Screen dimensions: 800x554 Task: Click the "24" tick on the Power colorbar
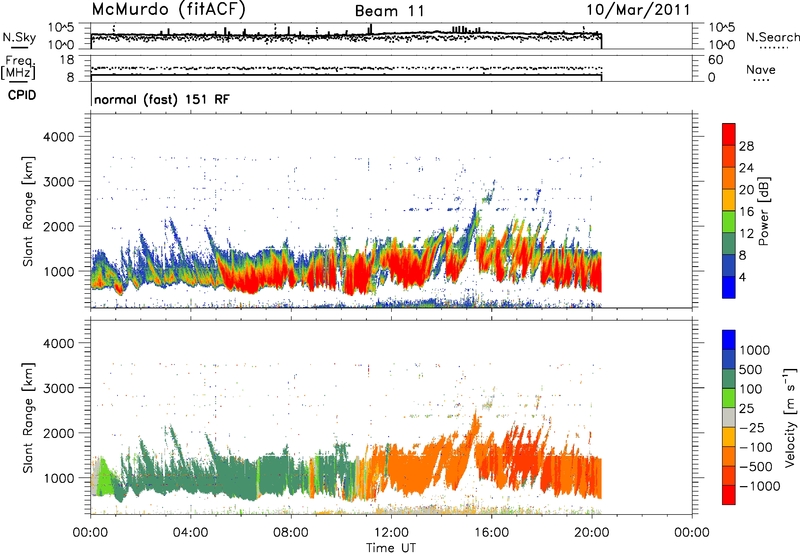(x=746, y=168)
